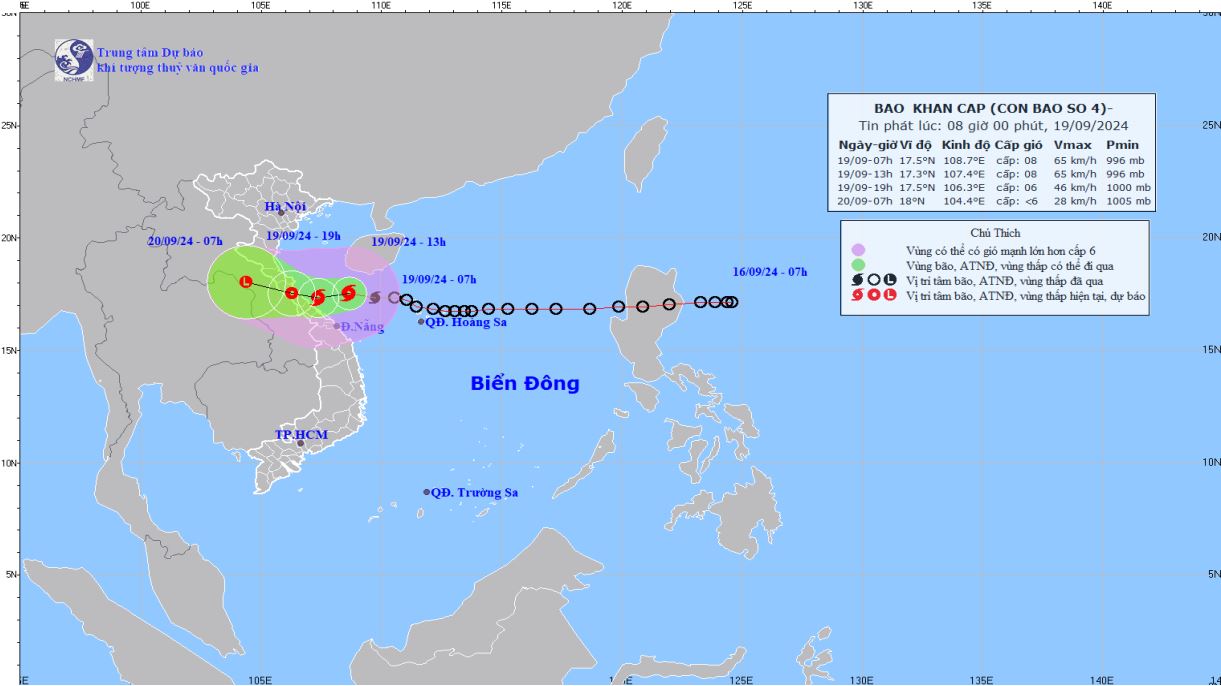The image size is (1221, 686).
Task: Click the Ngày-giờ column header
Action: [x=867, y=145]
